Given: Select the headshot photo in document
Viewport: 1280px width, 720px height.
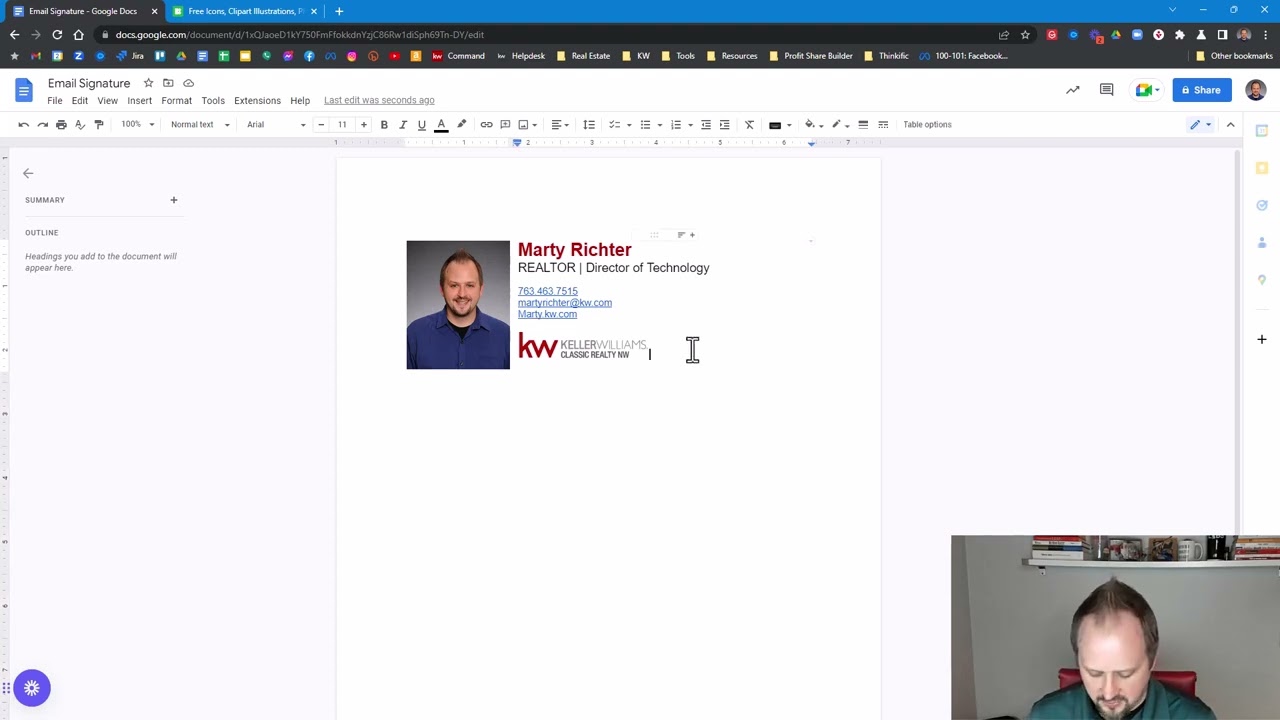Looking at the screenshot, I should click(458, 305).
